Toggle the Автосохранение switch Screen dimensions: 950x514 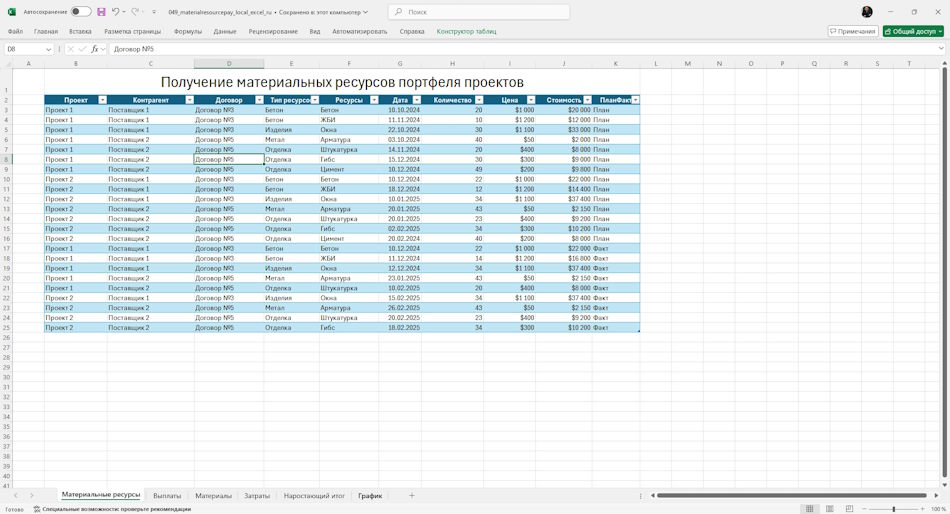pyautogui.click(x=81, y=12)
